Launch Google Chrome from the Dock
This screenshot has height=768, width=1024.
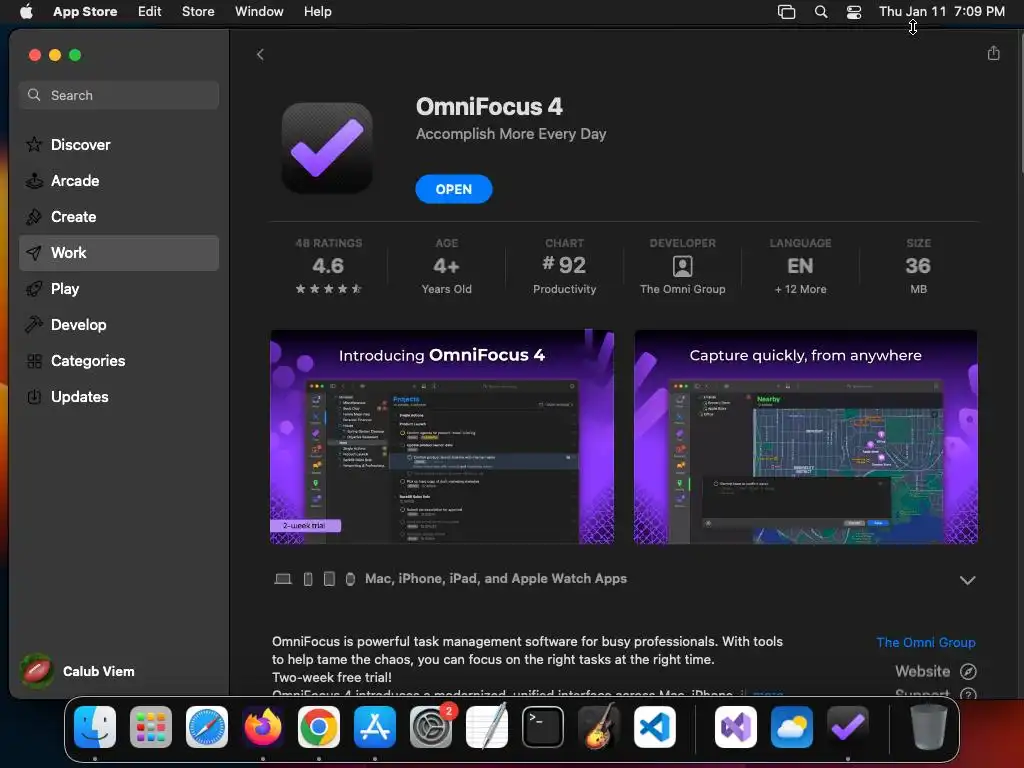319,727
